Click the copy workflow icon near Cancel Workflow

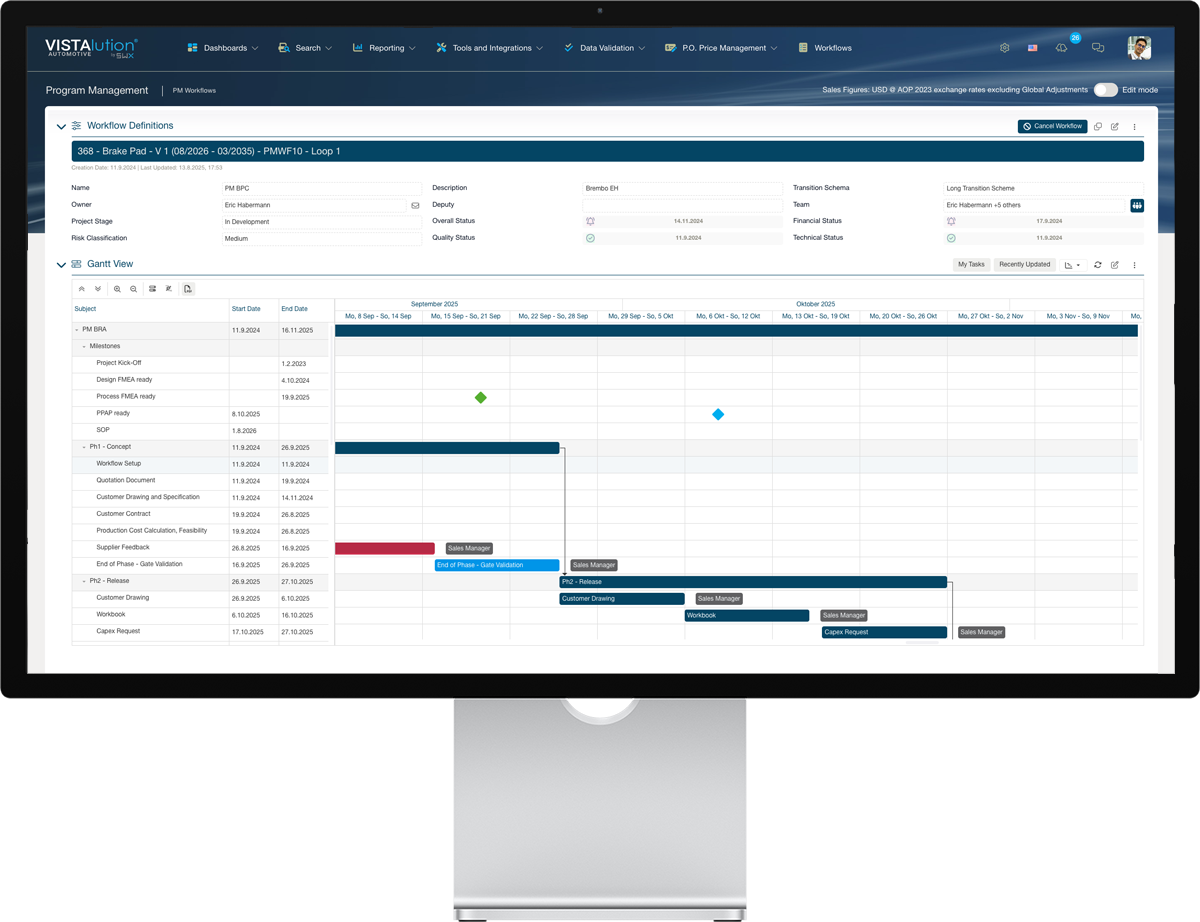pyautogui.click(x=1097, y=126)
